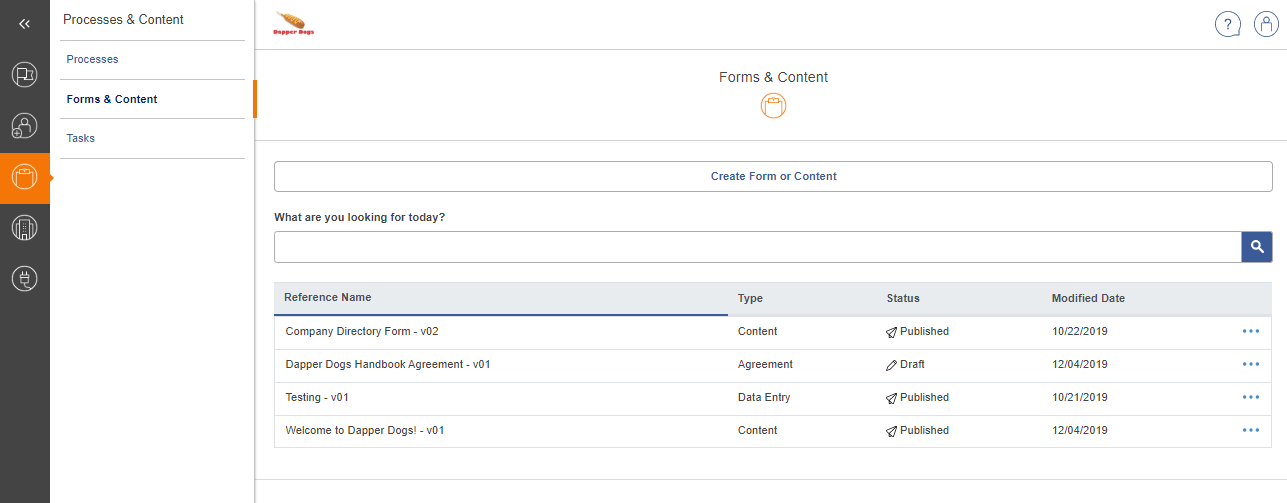Open more options for Welcome to Dapper Dogs
The width and height of the screenshot is (1287, 503).
tap(1250, 430)
